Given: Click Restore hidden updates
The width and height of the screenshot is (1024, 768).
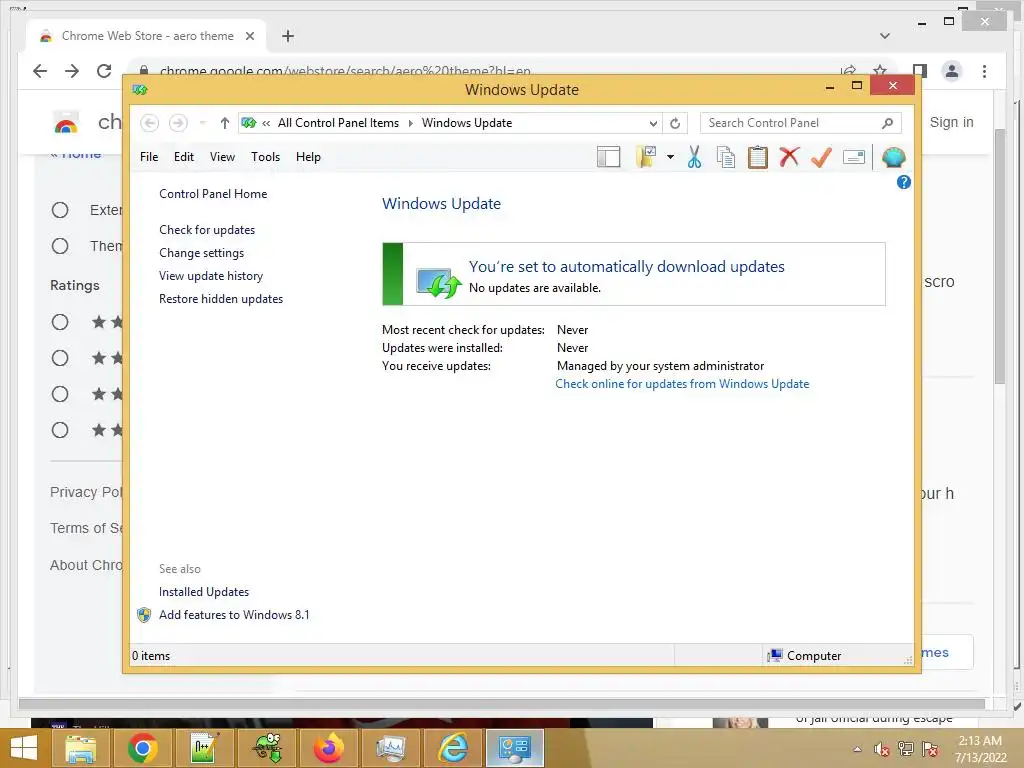Looking at the screenshot, I should (221, 298).
